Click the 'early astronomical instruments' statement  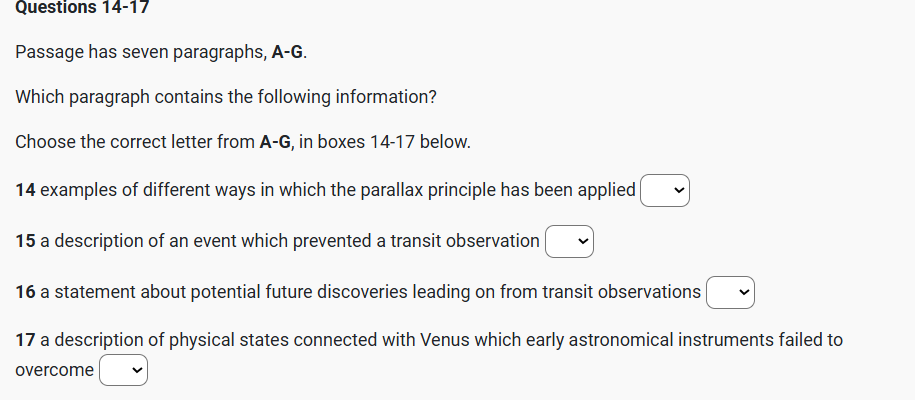pyautogui.click(x=440, y=340)
